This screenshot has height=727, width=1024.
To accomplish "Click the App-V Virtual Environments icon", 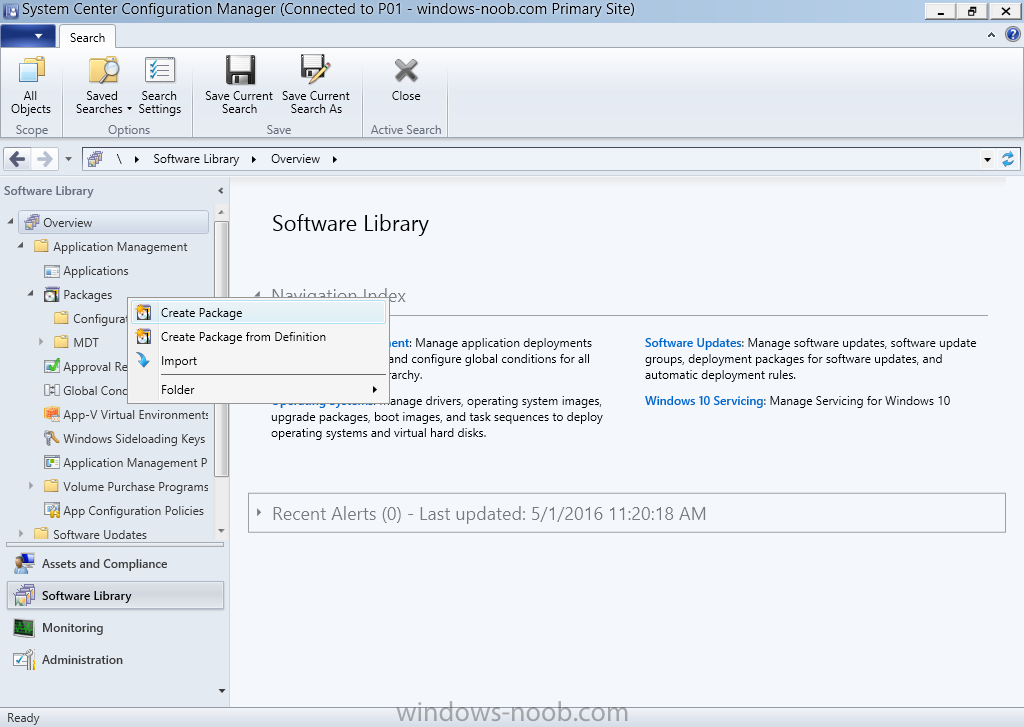I will (x=52, y=414).
